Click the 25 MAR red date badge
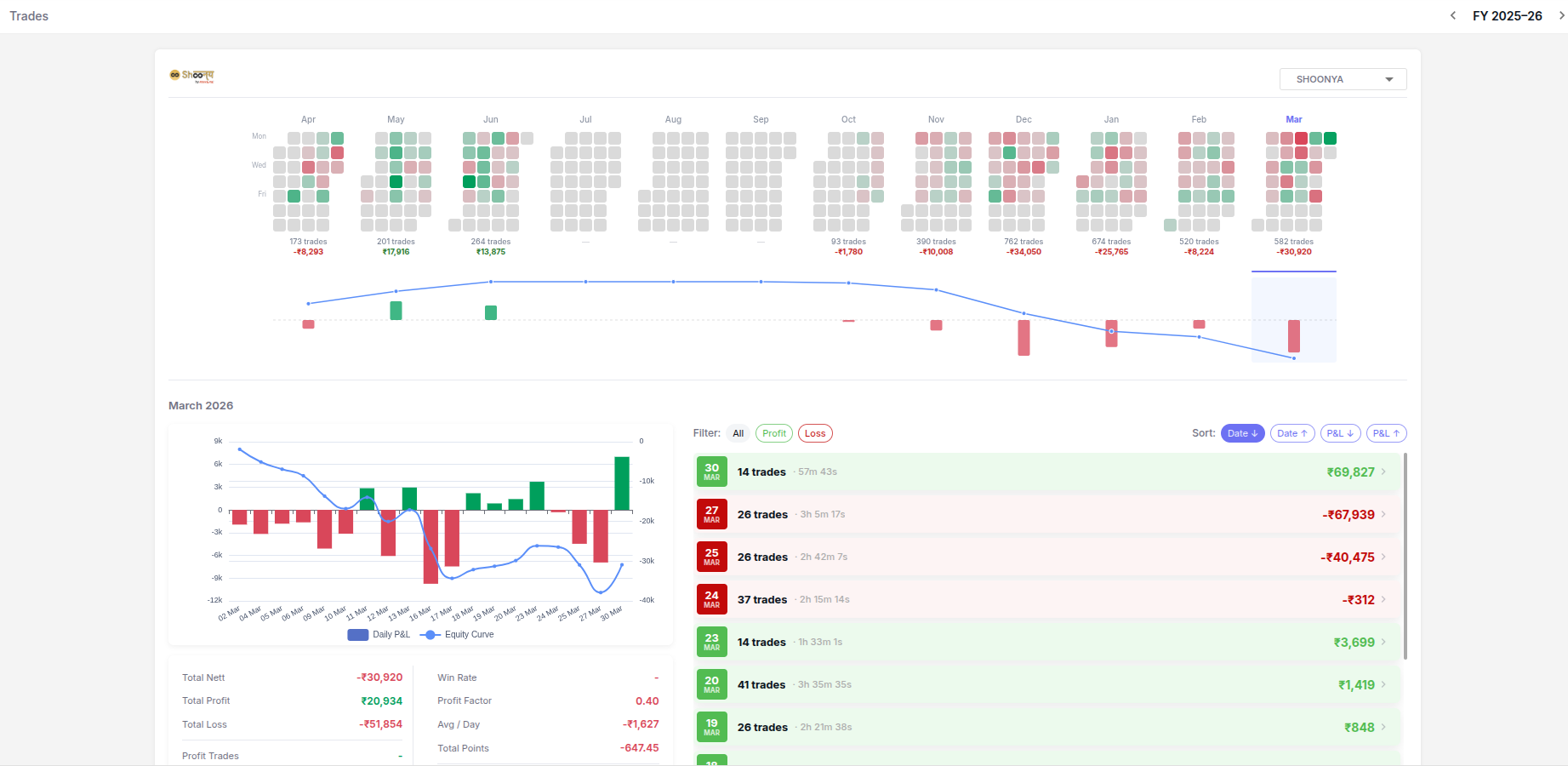This screenshot has height=766, width=1568. 712,557
